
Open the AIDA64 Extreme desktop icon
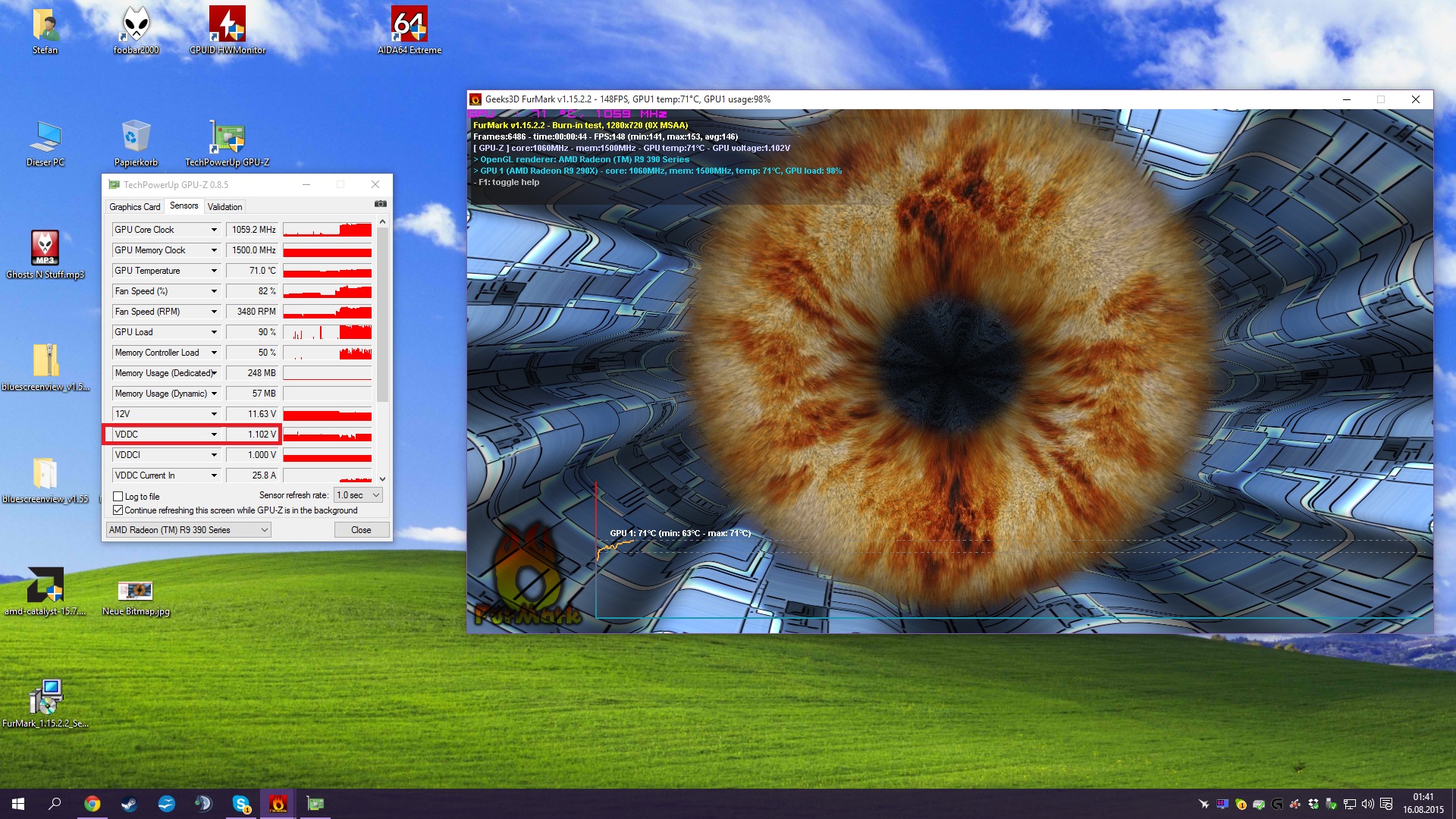pos(409,24)
